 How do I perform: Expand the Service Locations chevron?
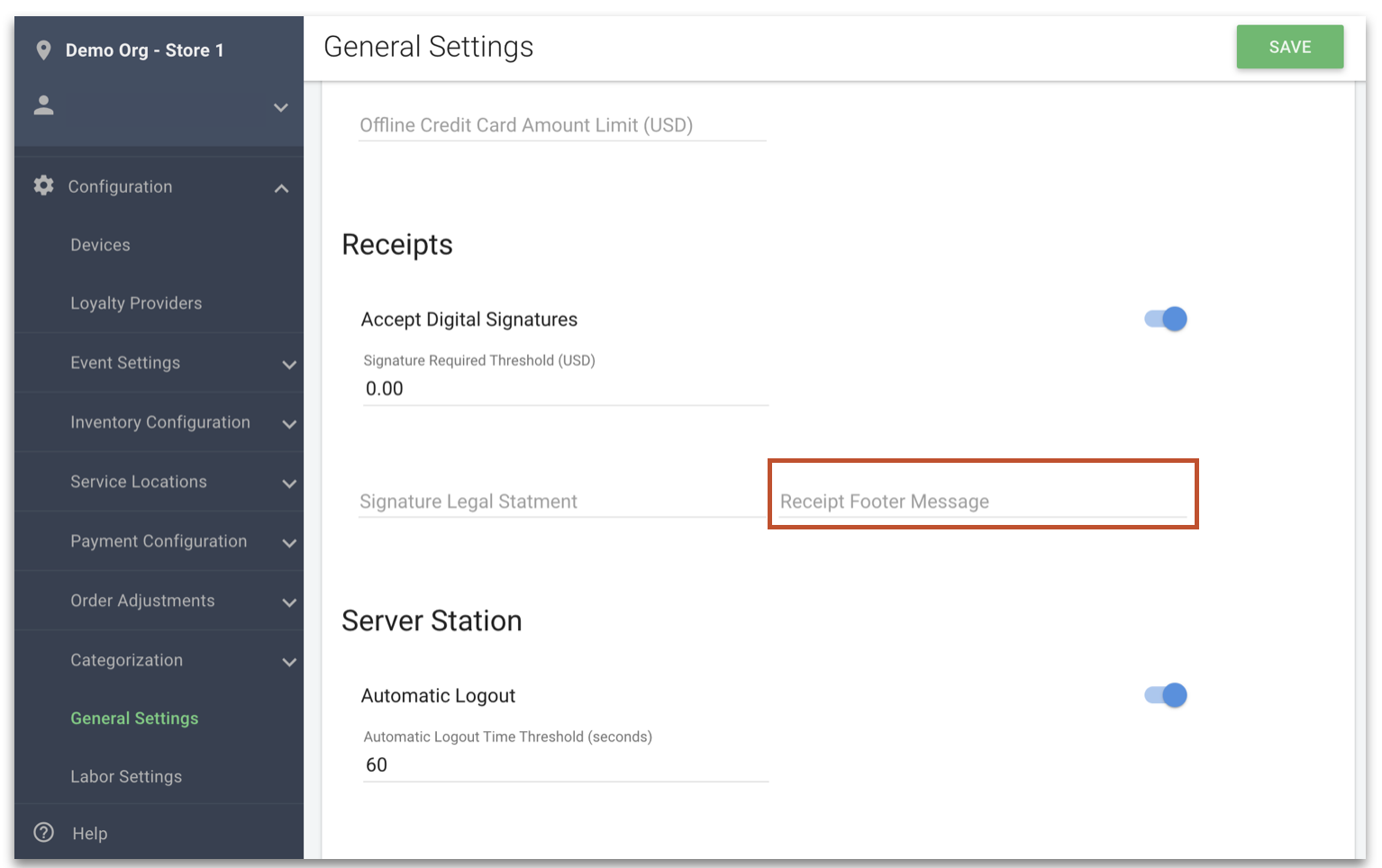pyautogui.click(x=289, y=484)
